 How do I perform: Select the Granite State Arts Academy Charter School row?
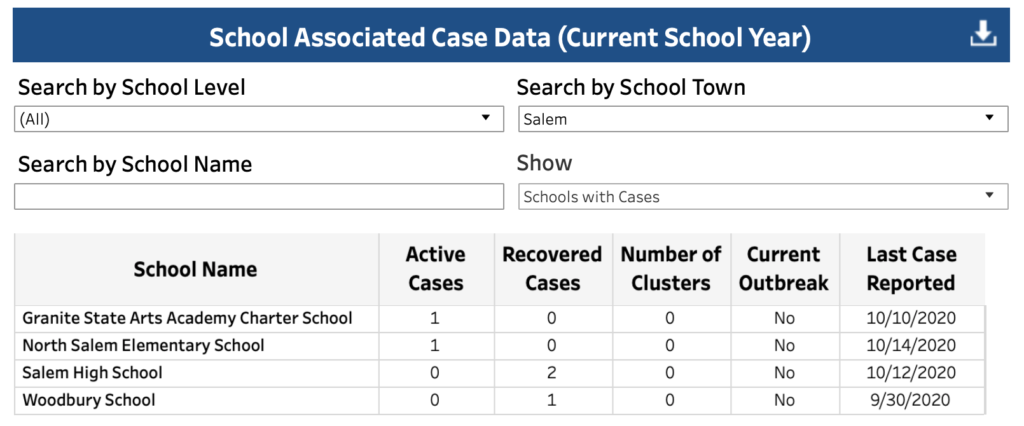(500, 319)
